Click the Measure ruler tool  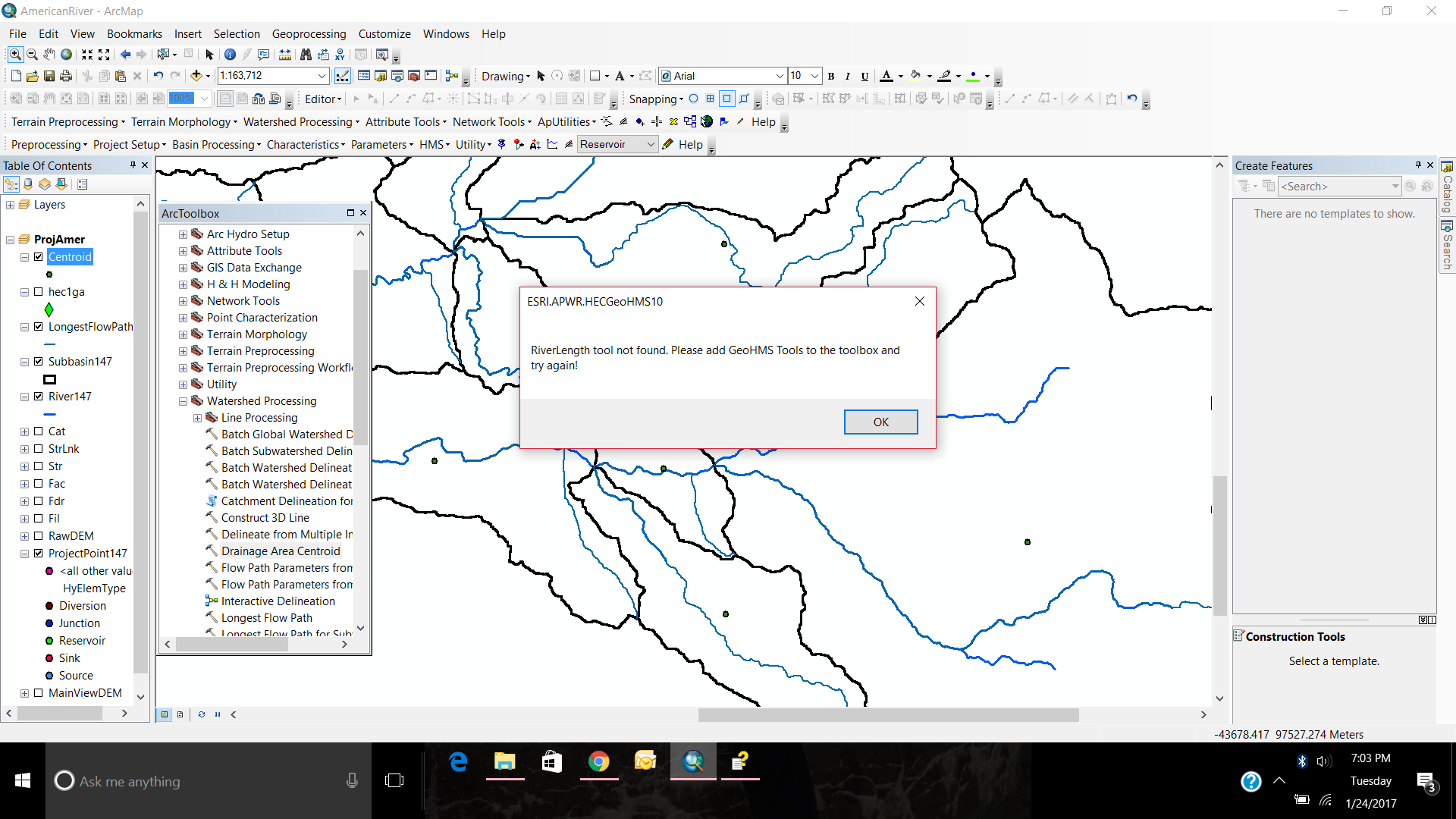pyautogui.click(x=285, y=55)
